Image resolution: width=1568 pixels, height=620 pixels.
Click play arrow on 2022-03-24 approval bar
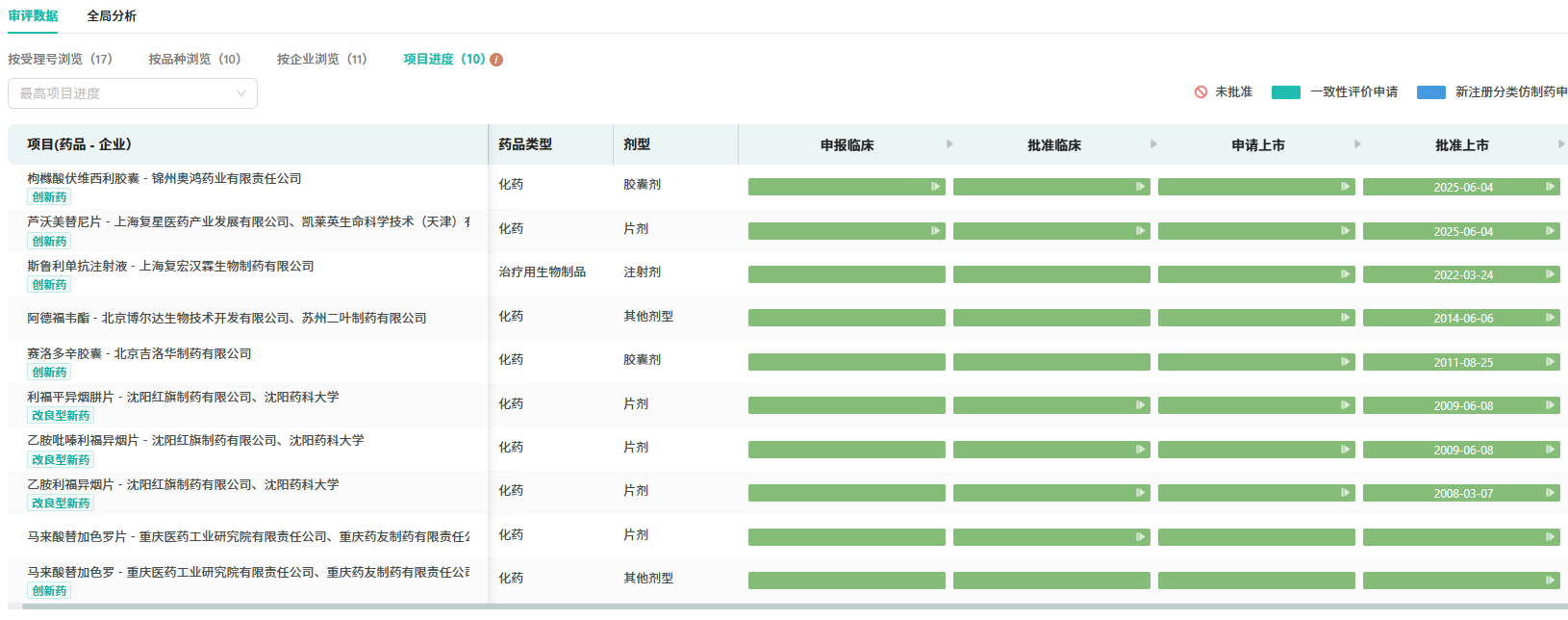coord(1550,274)
